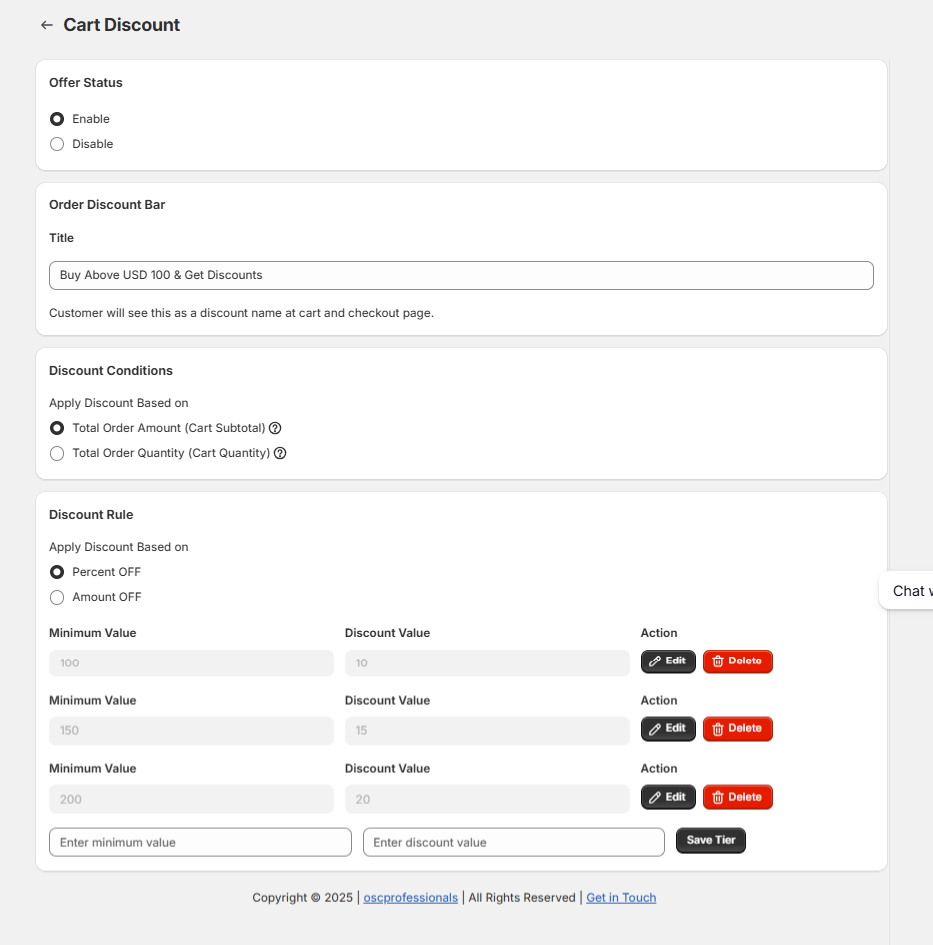Select the Percent OFF discount type
This screenshot has height=945, width=933.
tap(57, 572)
